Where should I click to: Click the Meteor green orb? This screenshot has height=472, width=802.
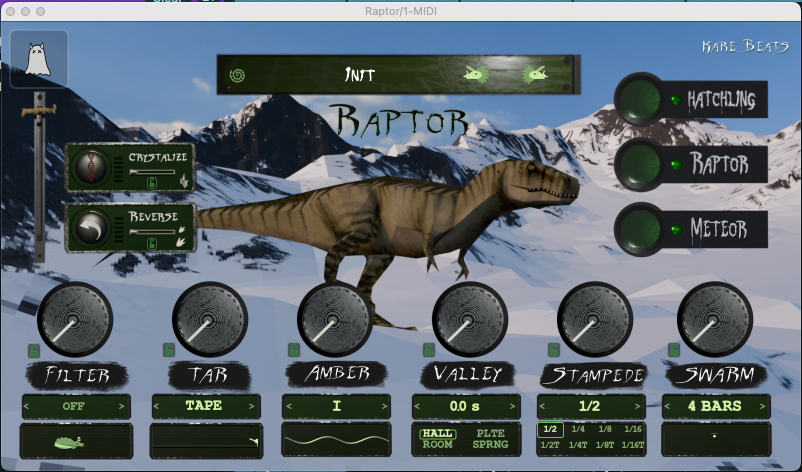pyautogui.click(x=639, y=229)
